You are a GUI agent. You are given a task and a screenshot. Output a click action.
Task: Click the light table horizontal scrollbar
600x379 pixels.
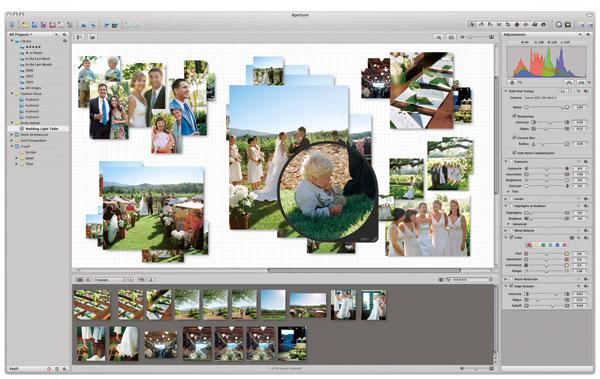tap(364, 270)
